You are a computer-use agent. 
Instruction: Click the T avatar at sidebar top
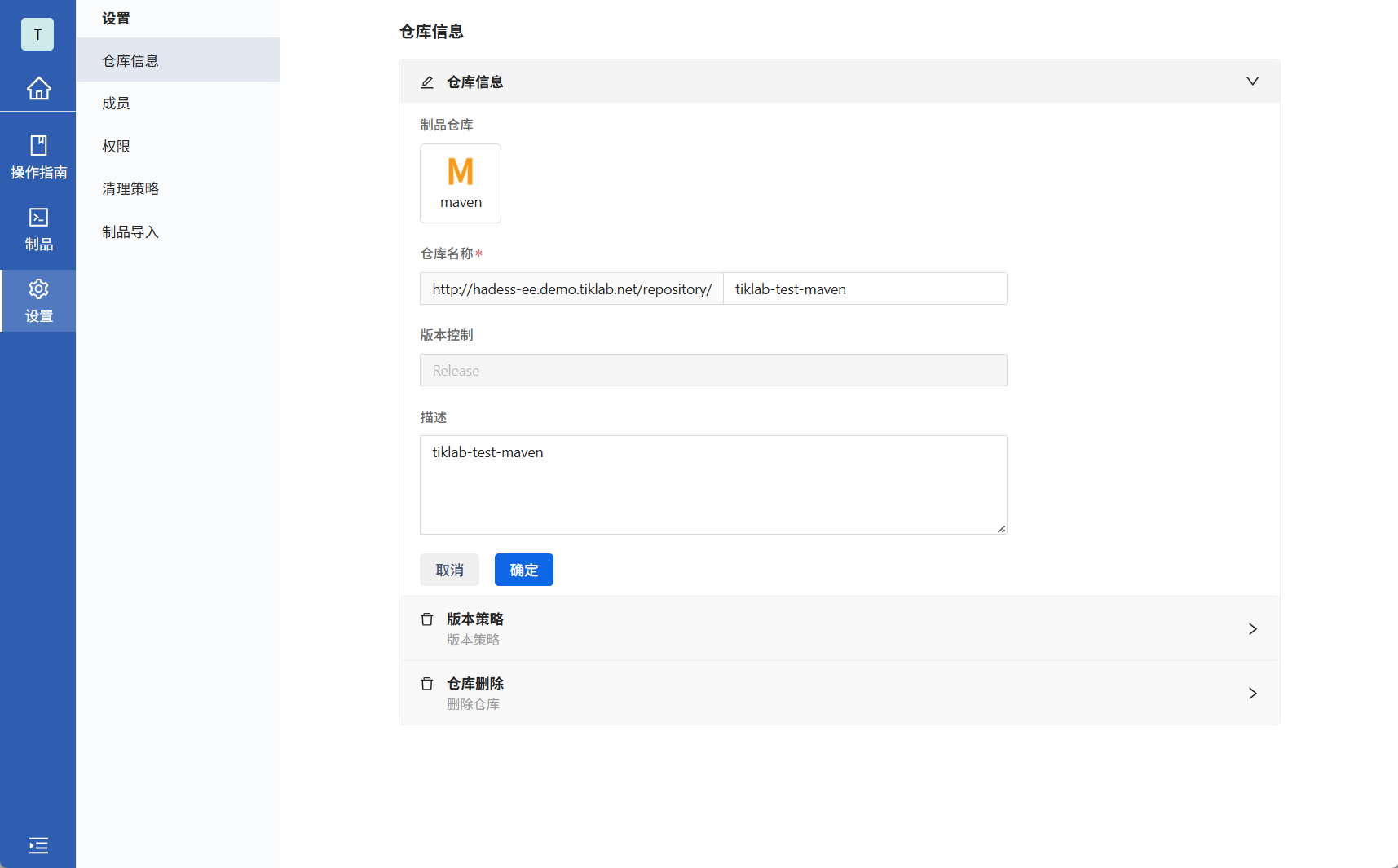tap(37, 34)
